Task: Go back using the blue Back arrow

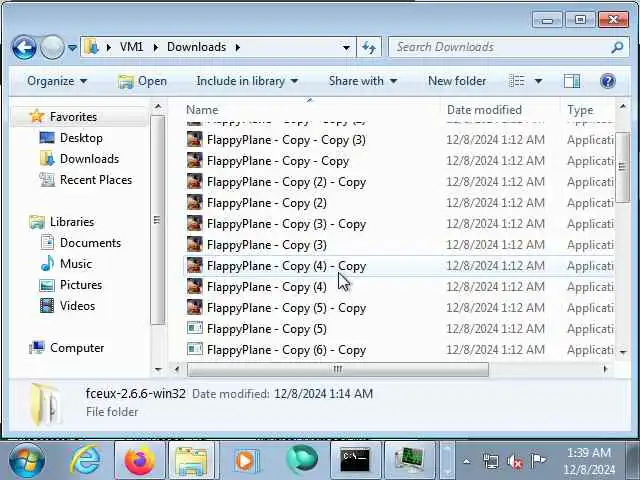Action: click(24, 47)
